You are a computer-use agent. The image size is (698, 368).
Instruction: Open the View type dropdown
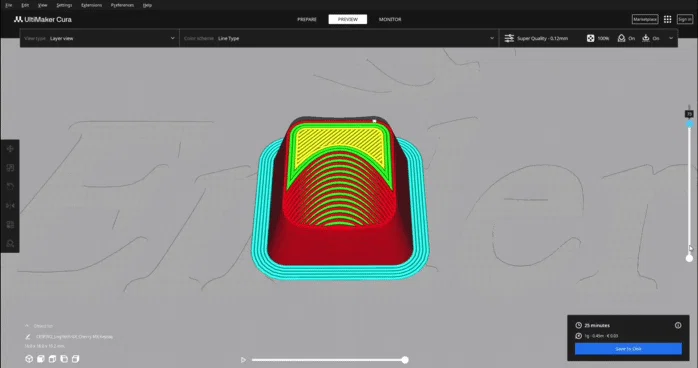[100, 38]
